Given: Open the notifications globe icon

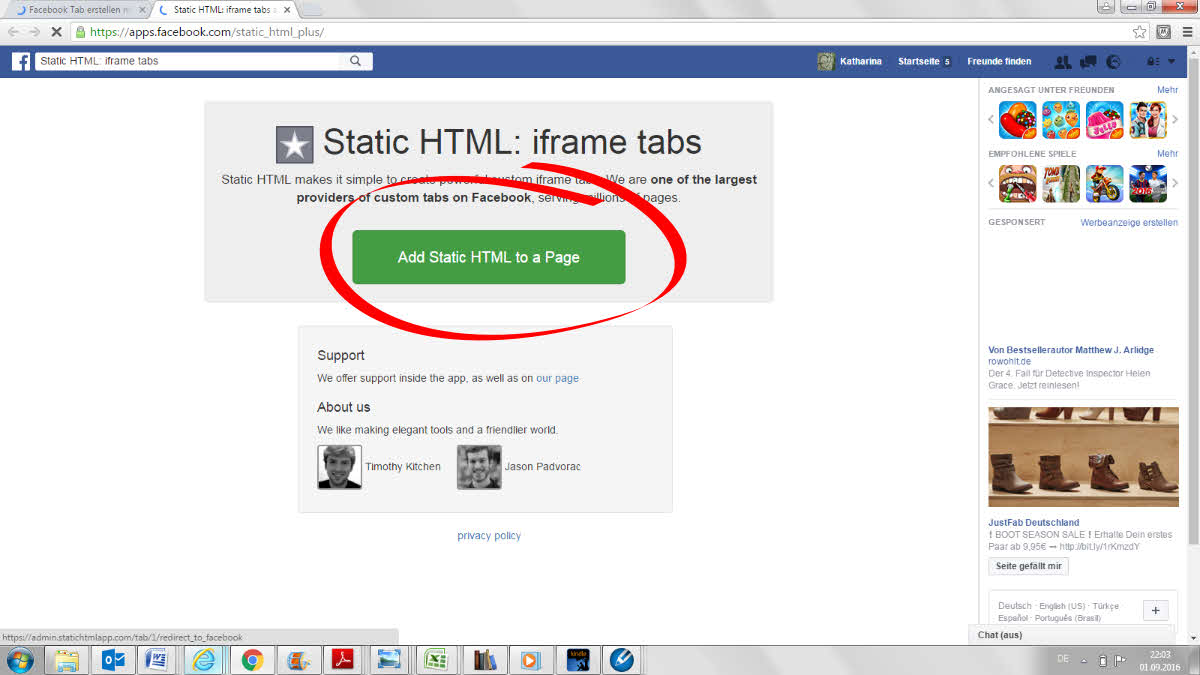Looking at the screenshot, I should point(1113,62).
